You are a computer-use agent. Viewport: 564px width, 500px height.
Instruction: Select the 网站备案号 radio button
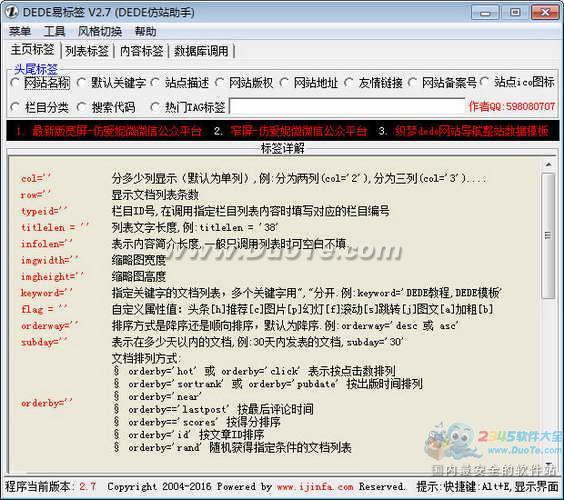[x=442, y=83]
